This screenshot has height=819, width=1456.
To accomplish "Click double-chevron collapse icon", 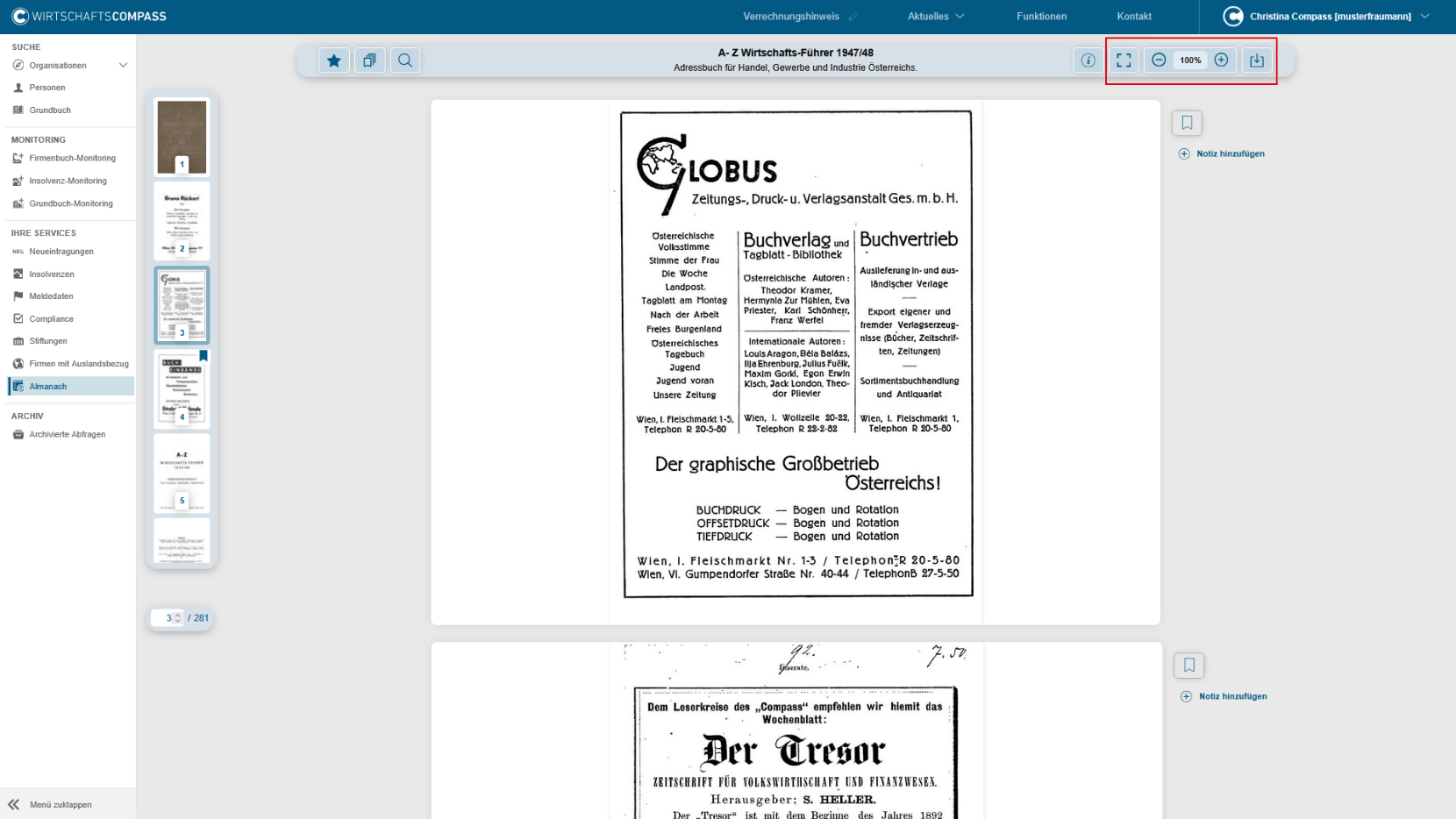I will [x=14, y=804].
